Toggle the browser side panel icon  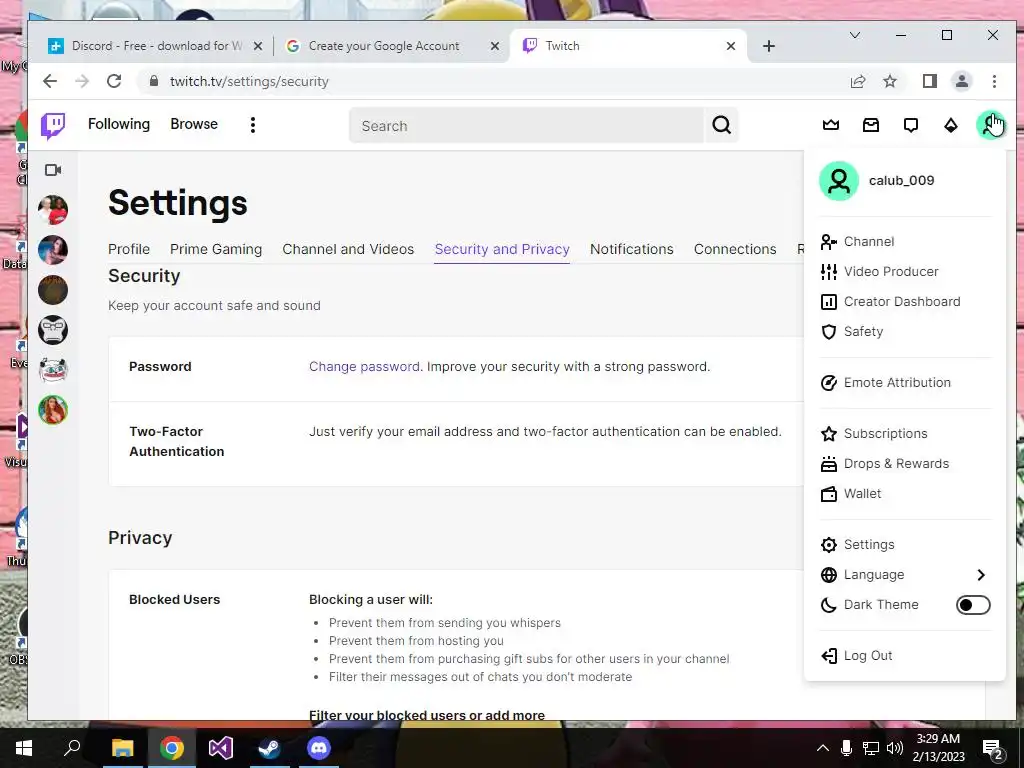coord(929,81)
